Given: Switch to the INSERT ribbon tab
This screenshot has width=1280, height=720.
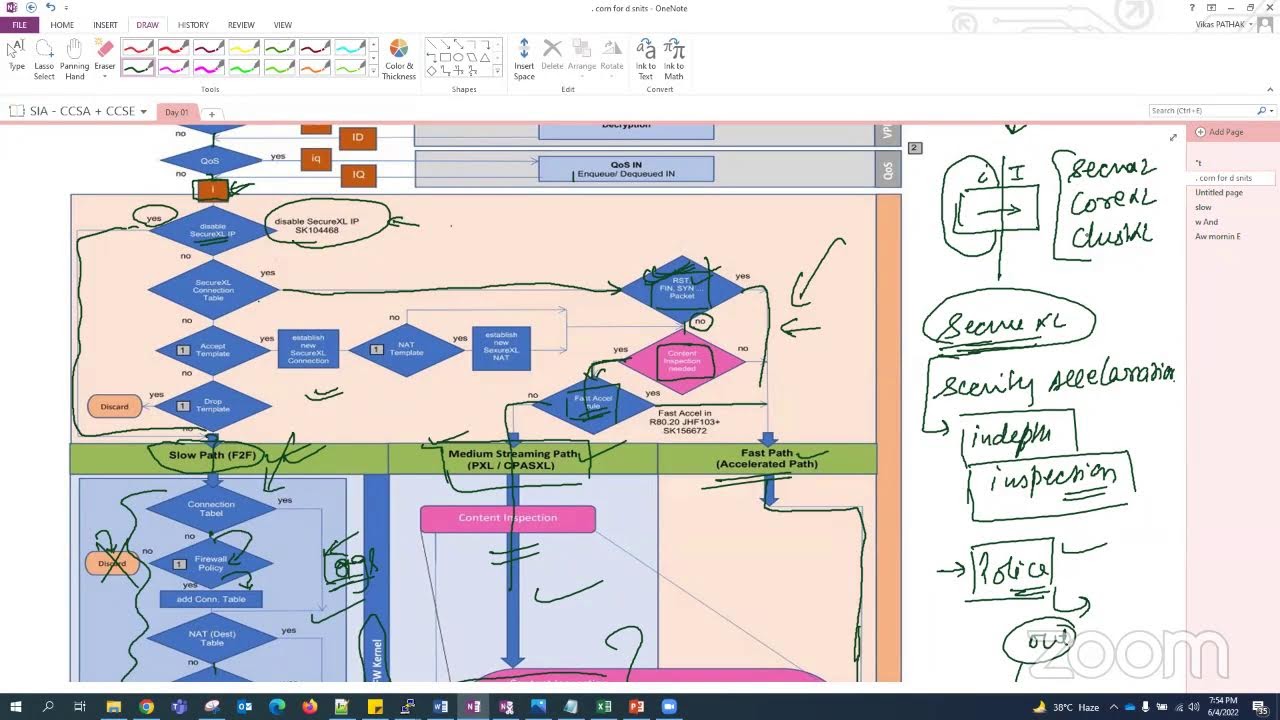Looking at the screenshot, I should tap(105, 25).
